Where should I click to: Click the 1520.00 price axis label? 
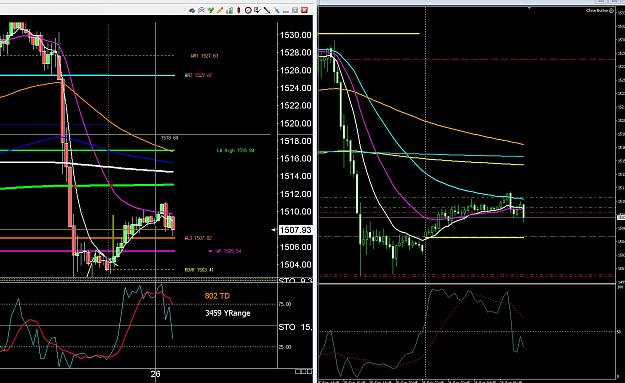[295, 123]
